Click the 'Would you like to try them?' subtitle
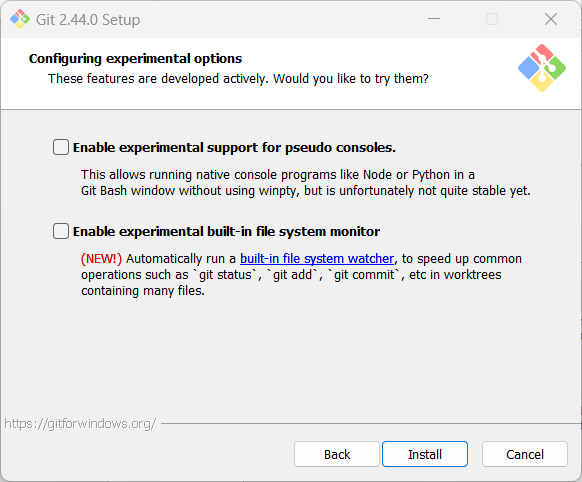The image size is (582, 482). coord(351,79)
